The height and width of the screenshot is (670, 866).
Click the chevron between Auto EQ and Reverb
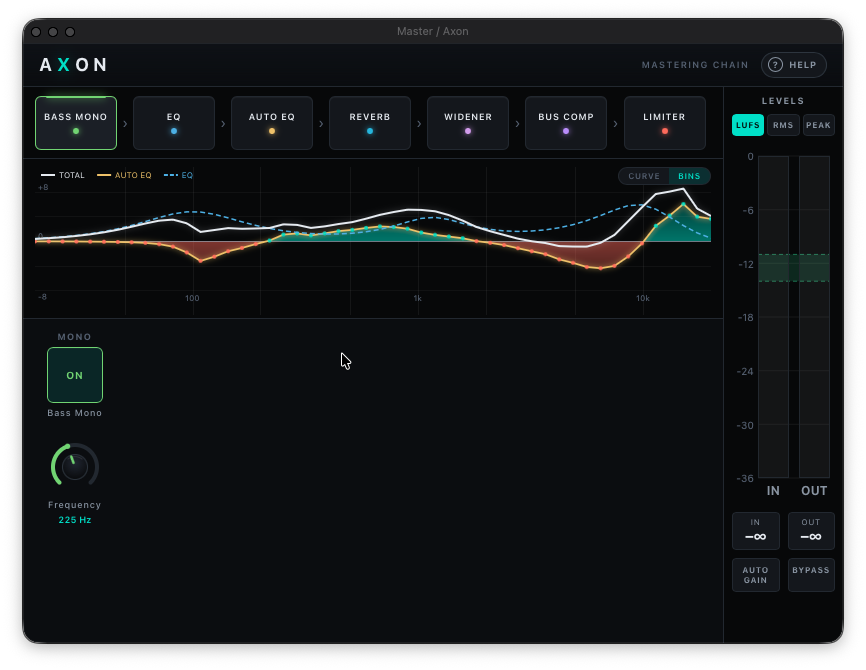[x=321, y=124]
